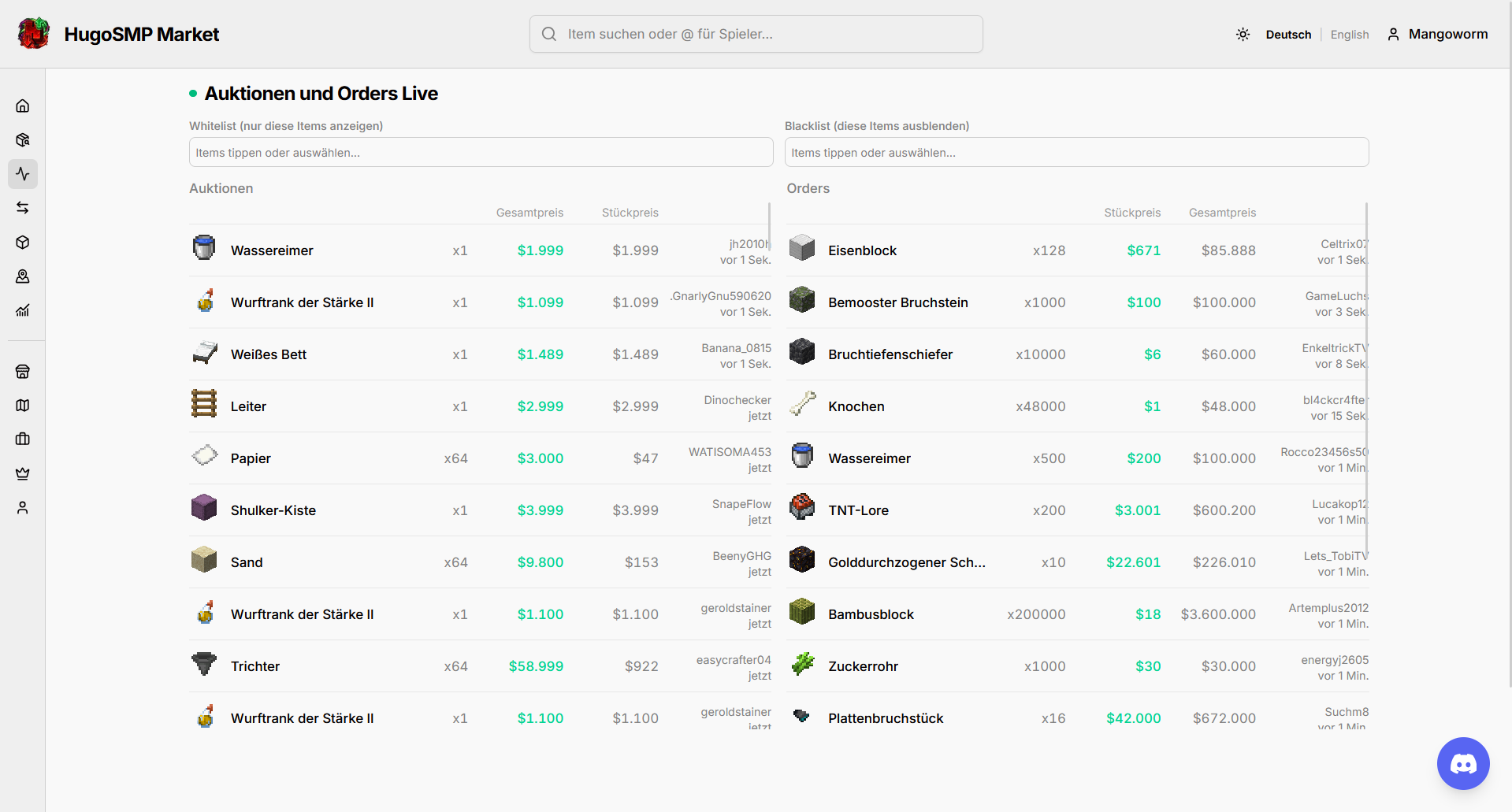The width and height of the screenshot is (1512, 812).
Task: Open the Discord chat button
Action: coord(1463,763)
